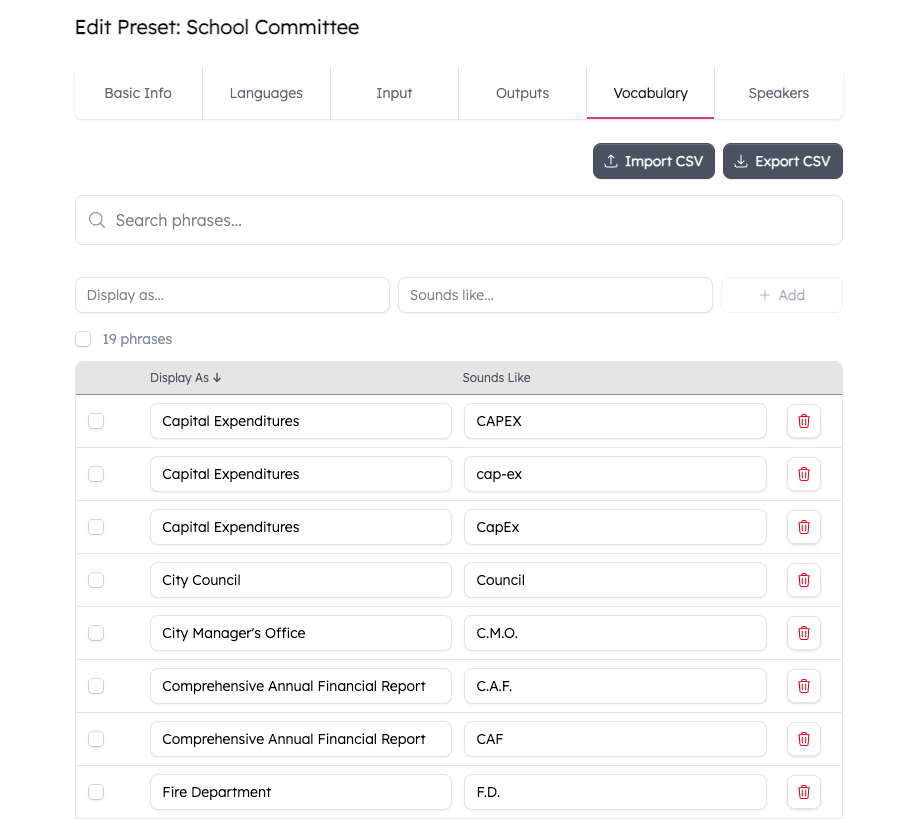Click the Search phrases field
This screenshot has height=819, width=921.
point(458,219)
